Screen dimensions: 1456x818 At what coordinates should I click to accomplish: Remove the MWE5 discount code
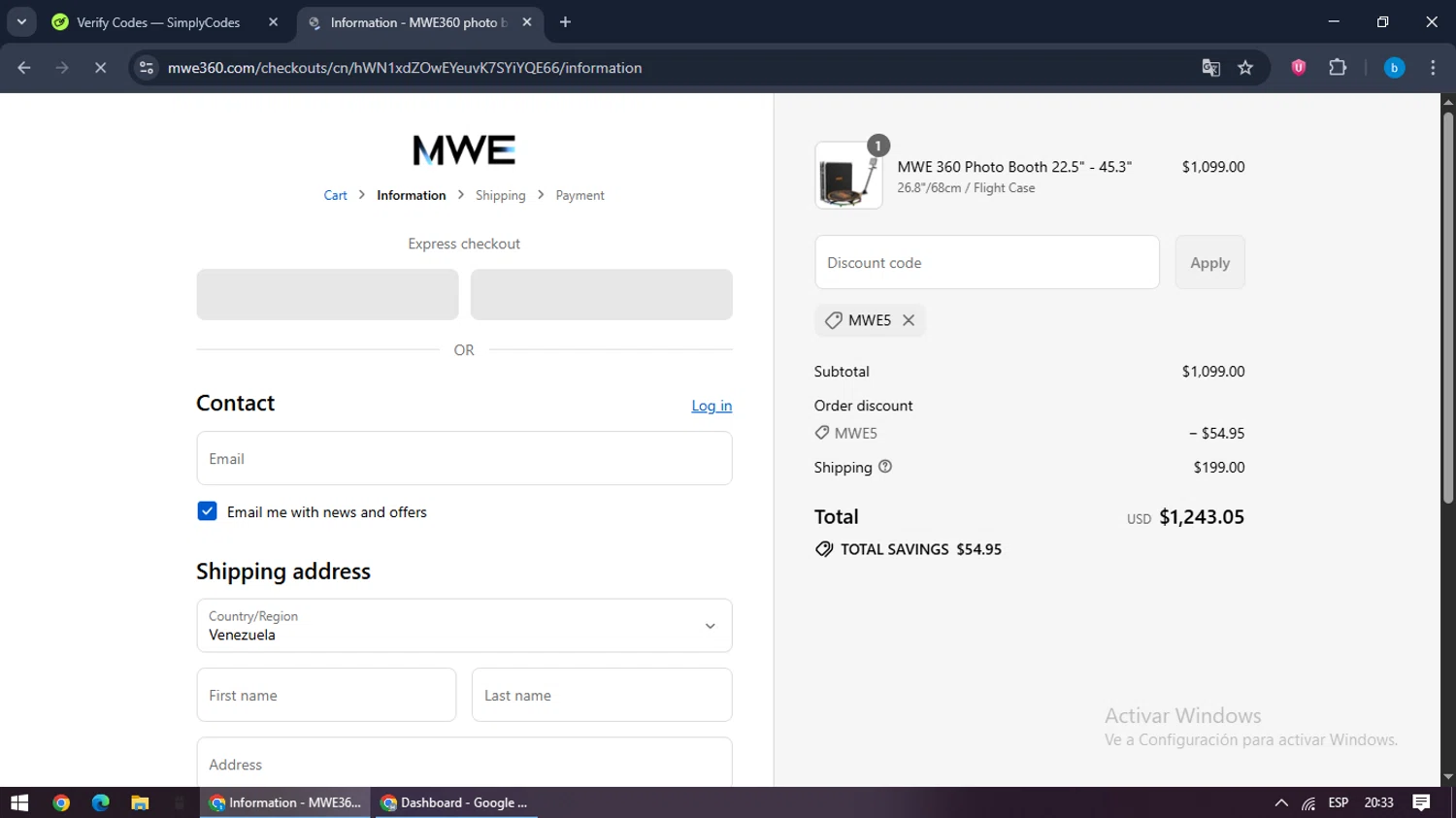click(x=909, y=320)
